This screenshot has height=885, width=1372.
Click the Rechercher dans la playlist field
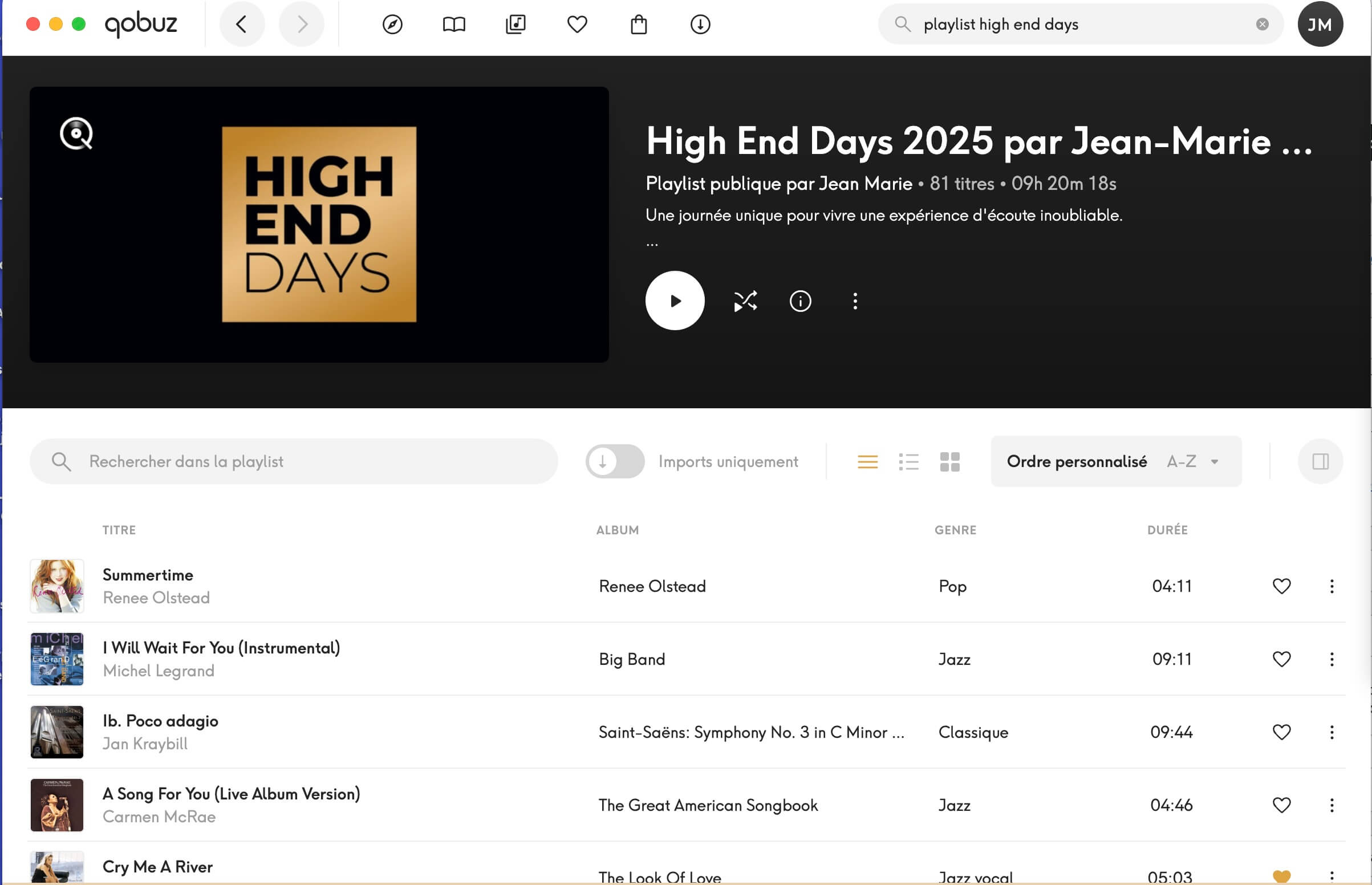(293, 461)
